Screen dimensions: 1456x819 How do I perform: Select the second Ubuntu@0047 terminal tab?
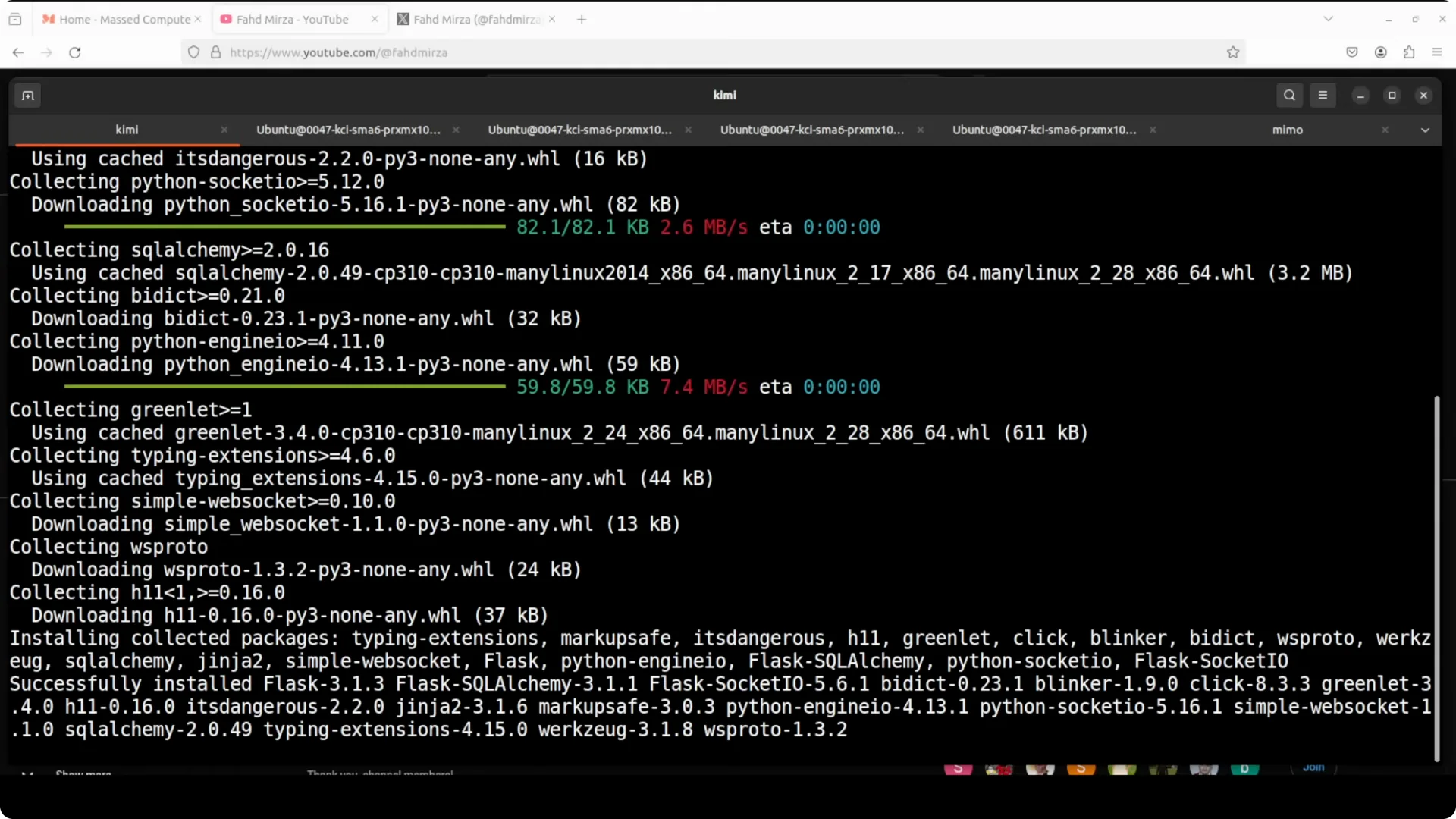click(x=348, y=130)
